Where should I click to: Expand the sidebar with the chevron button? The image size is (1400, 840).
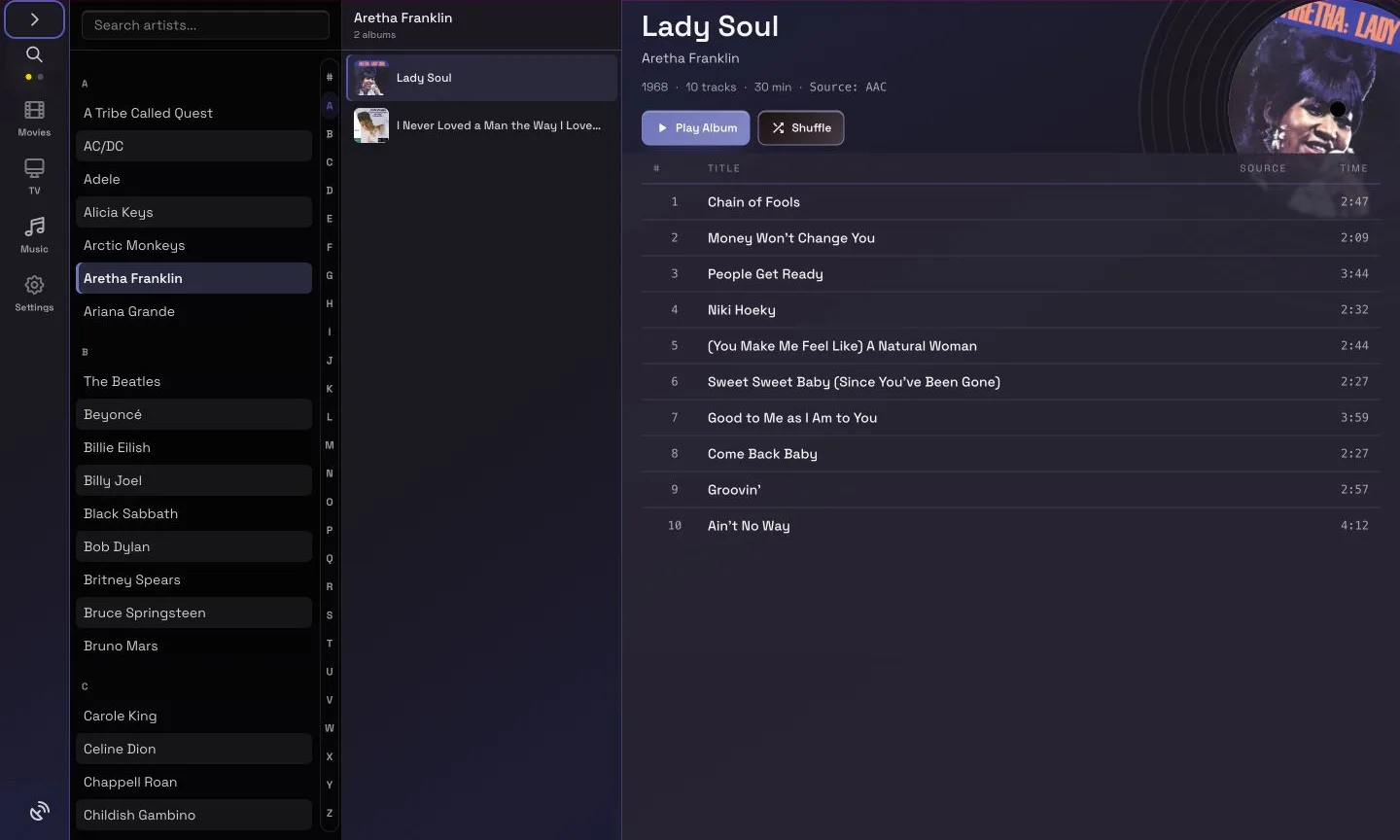pos(34,19)
